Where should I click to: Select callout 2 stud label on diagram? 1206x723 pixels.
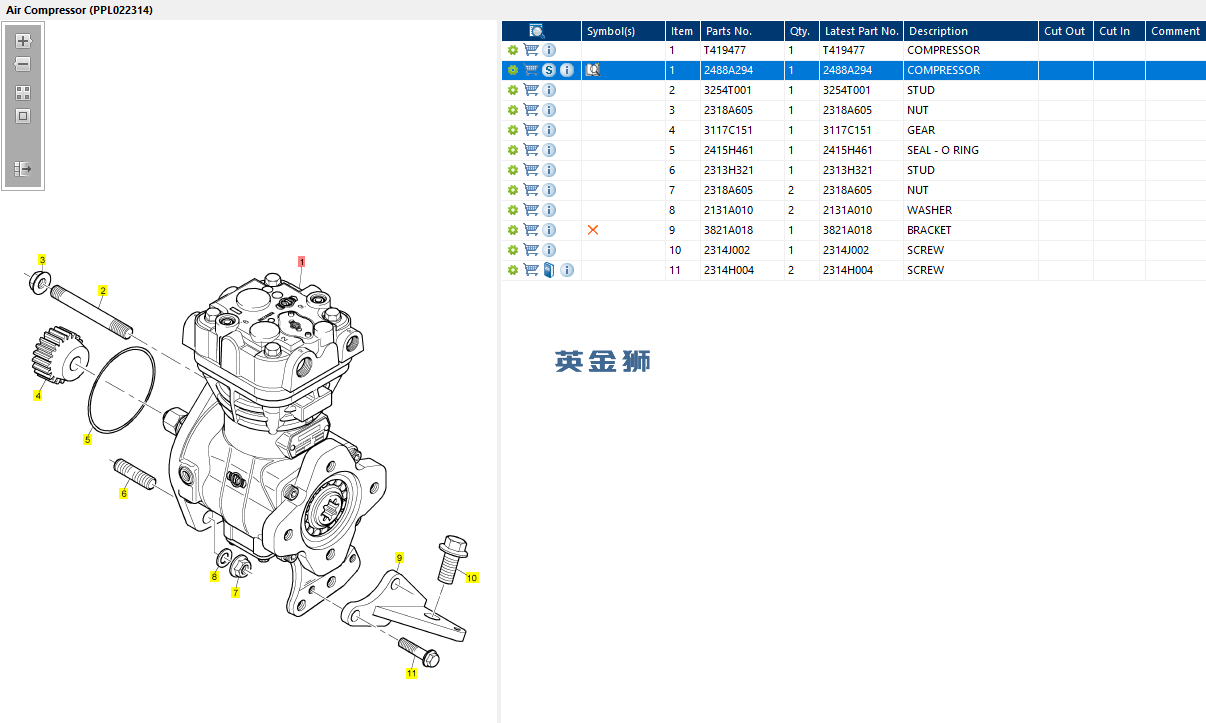[x=102, y=291]
